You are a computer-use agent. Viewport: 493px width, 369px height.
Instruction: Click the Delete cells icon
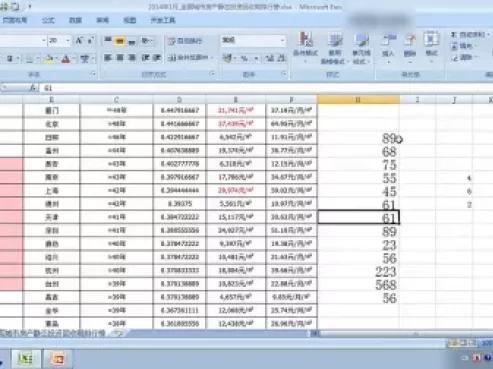point(410,47)
